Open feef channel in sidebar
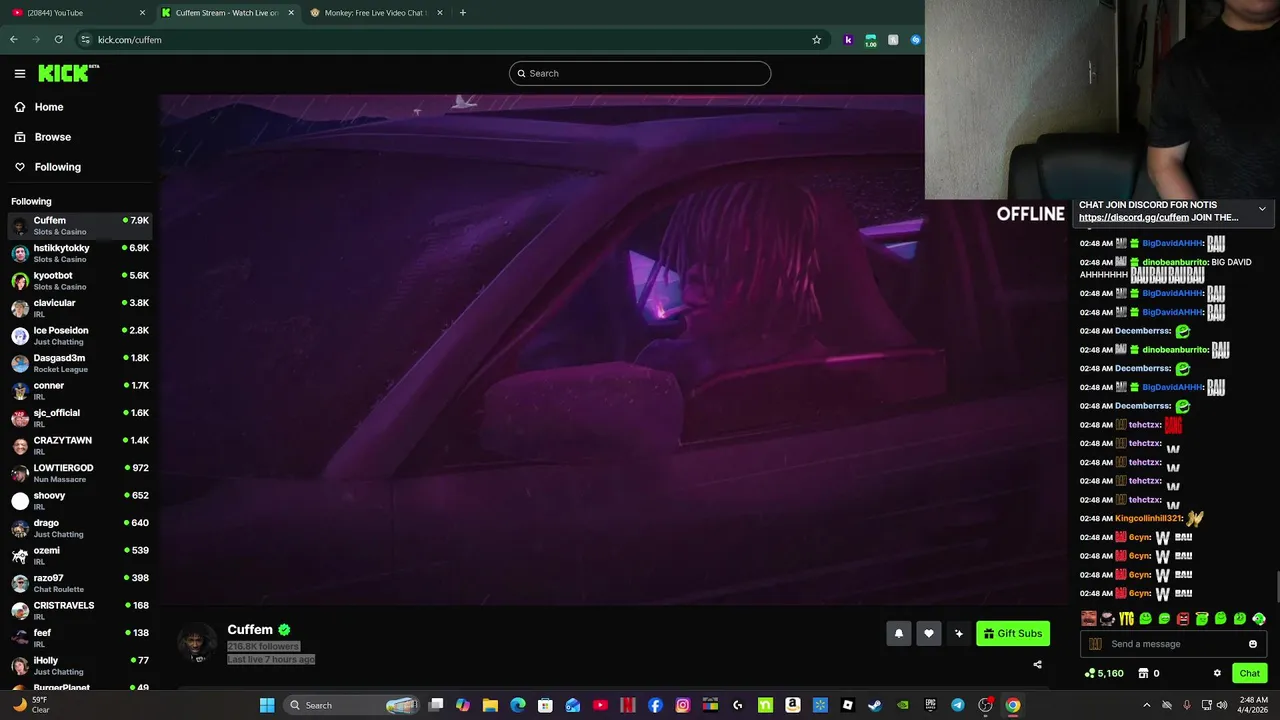The height and width of the screenshot is (720, 1280). click(80, 638)
